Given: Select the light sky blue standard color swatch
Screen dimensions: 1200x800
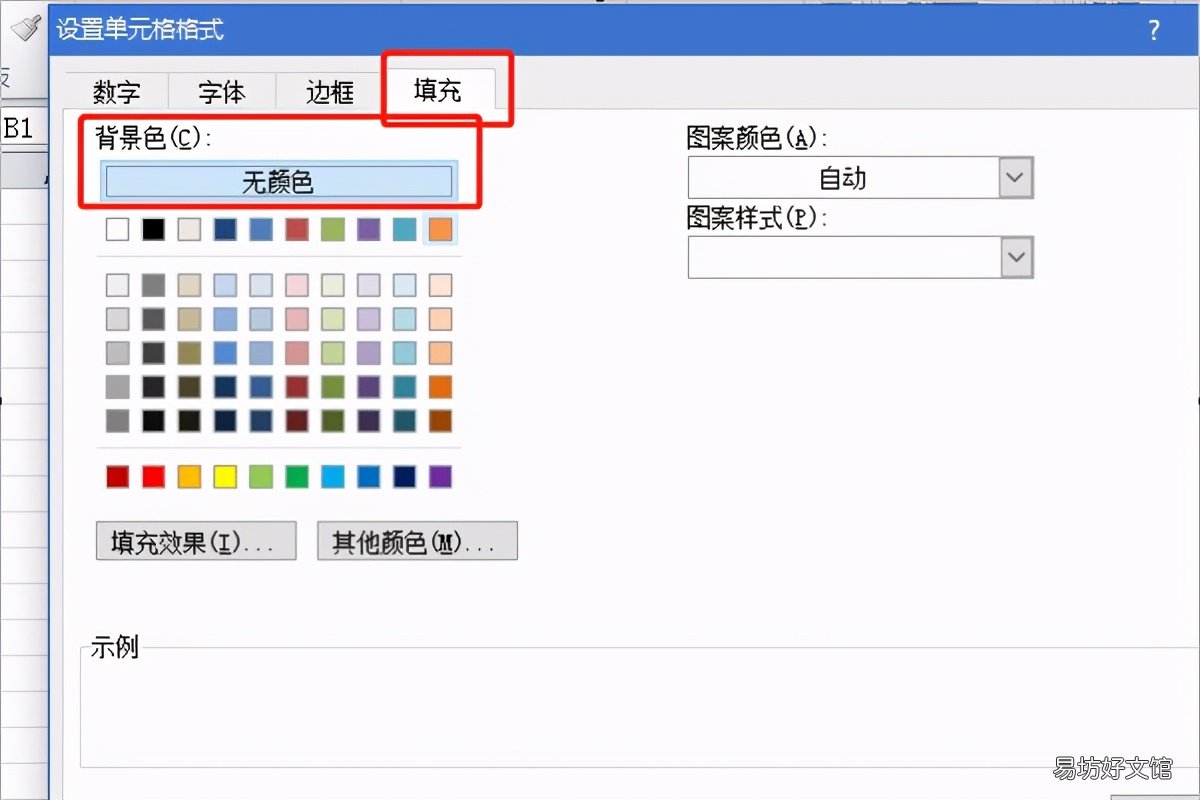Looking at the screenshot, I should point(333,477).
